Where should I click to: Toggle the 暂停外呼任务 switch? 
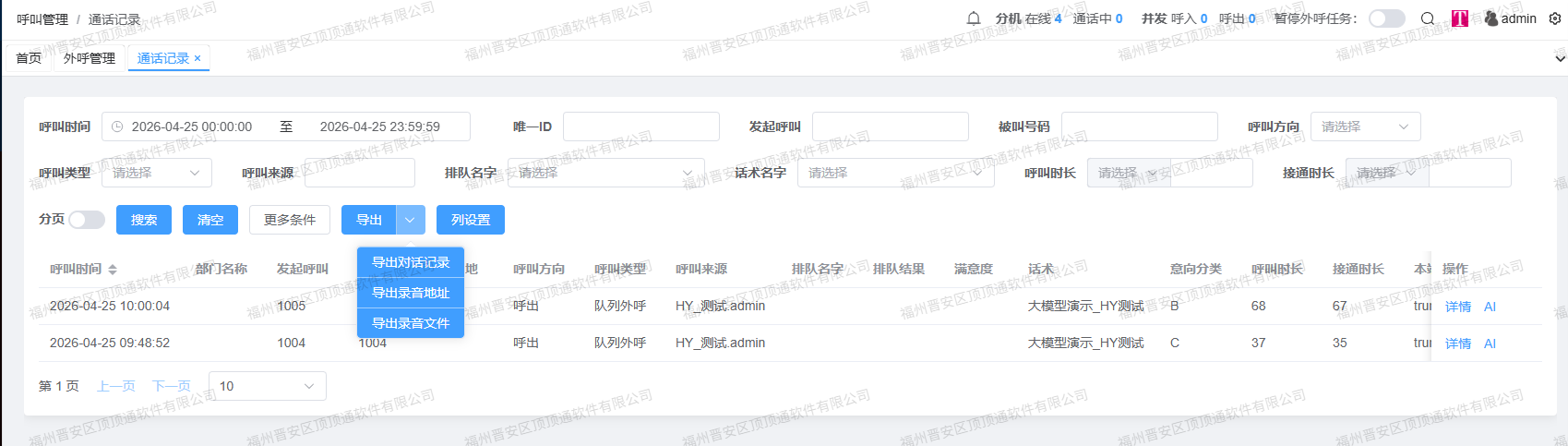1386,18
